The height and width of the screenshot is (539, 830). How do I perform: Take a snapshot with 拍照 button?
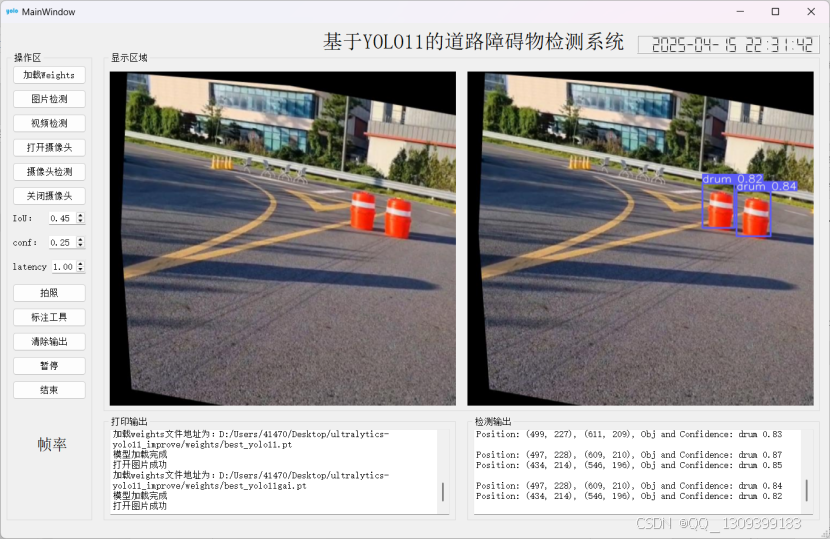[49, 293]
